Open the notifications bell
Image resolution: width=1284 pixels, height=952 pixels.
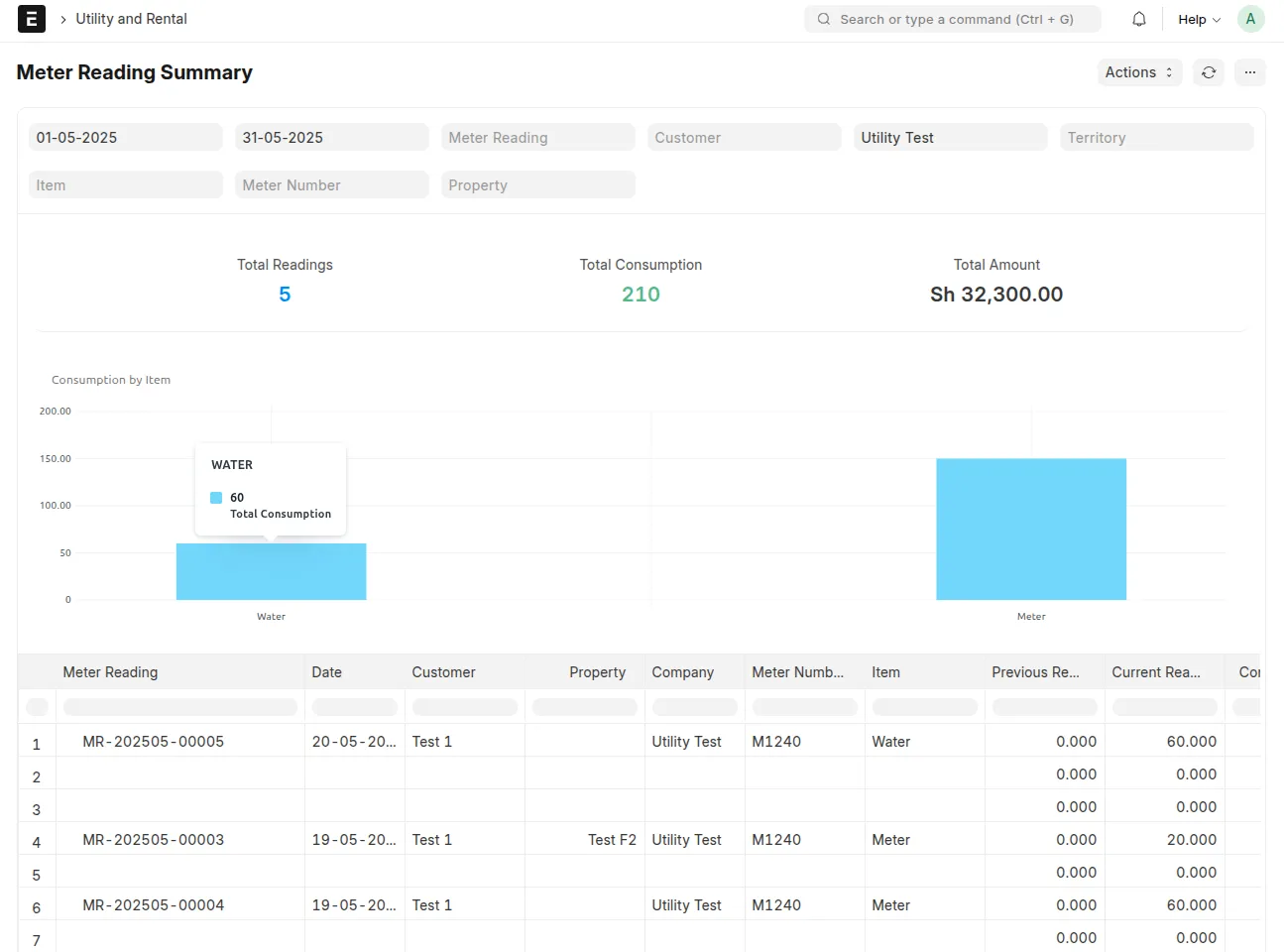1139,19
